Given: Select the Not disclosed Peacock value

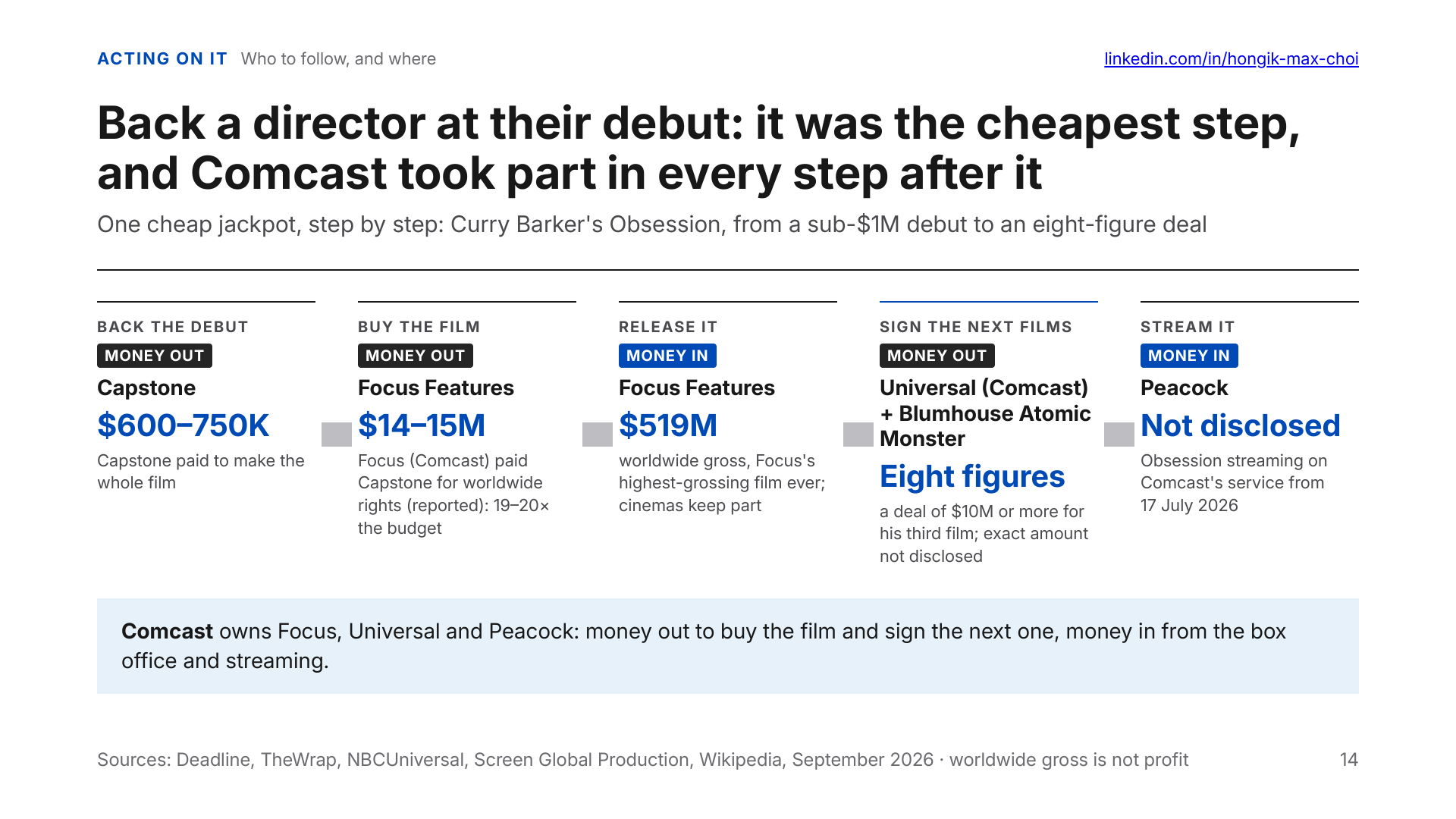Looking at the screenshot, I should click(1241, 425).
